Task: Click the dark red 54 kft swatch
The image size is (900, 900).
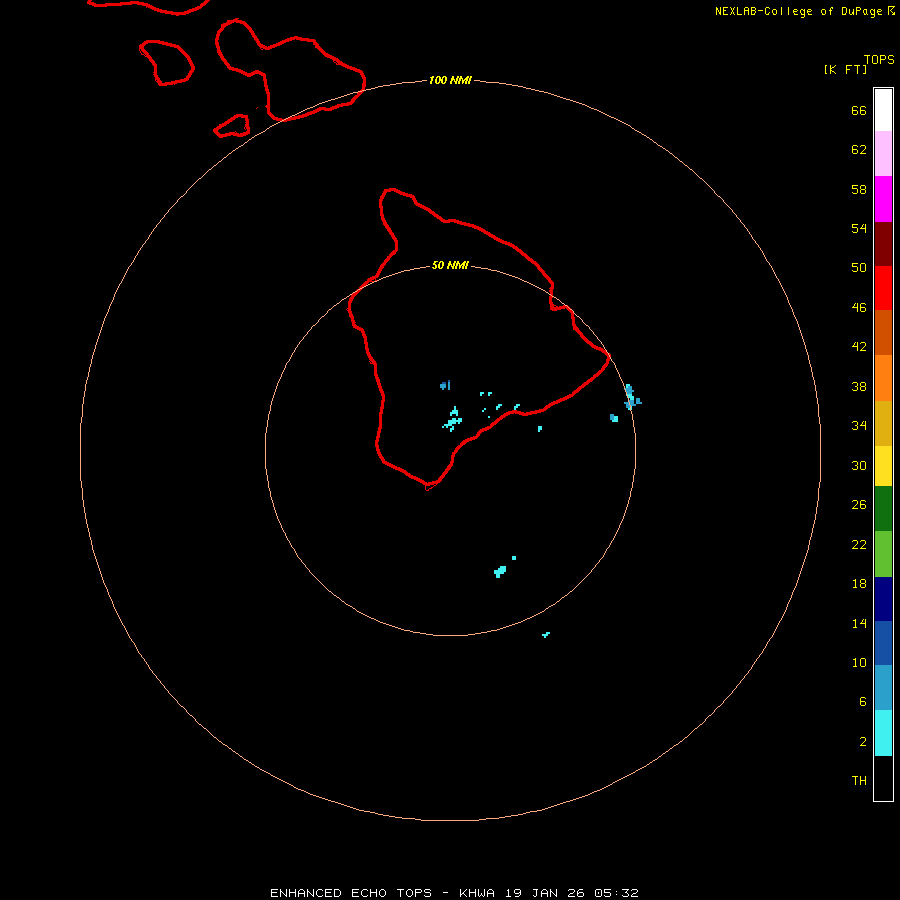Action: coord(883,244)
